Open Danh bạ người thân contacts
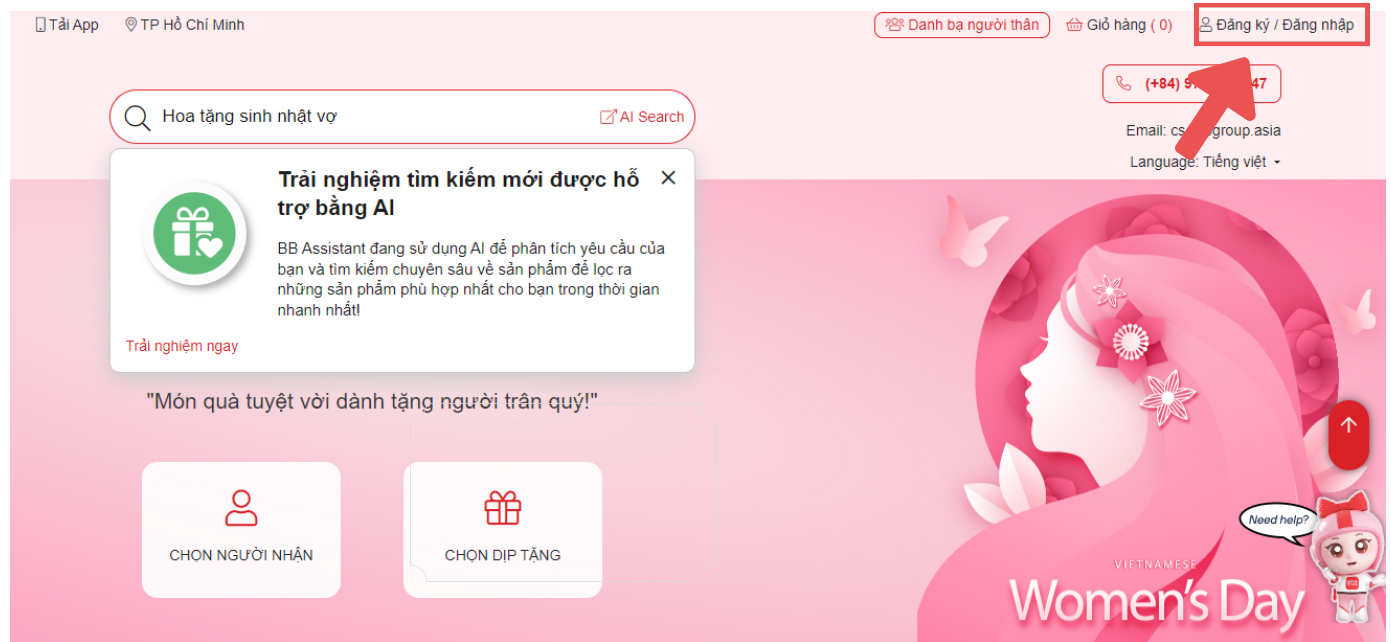Image resolution: width=1391 pixels, height=642 pixels. [x=962, y=25]
